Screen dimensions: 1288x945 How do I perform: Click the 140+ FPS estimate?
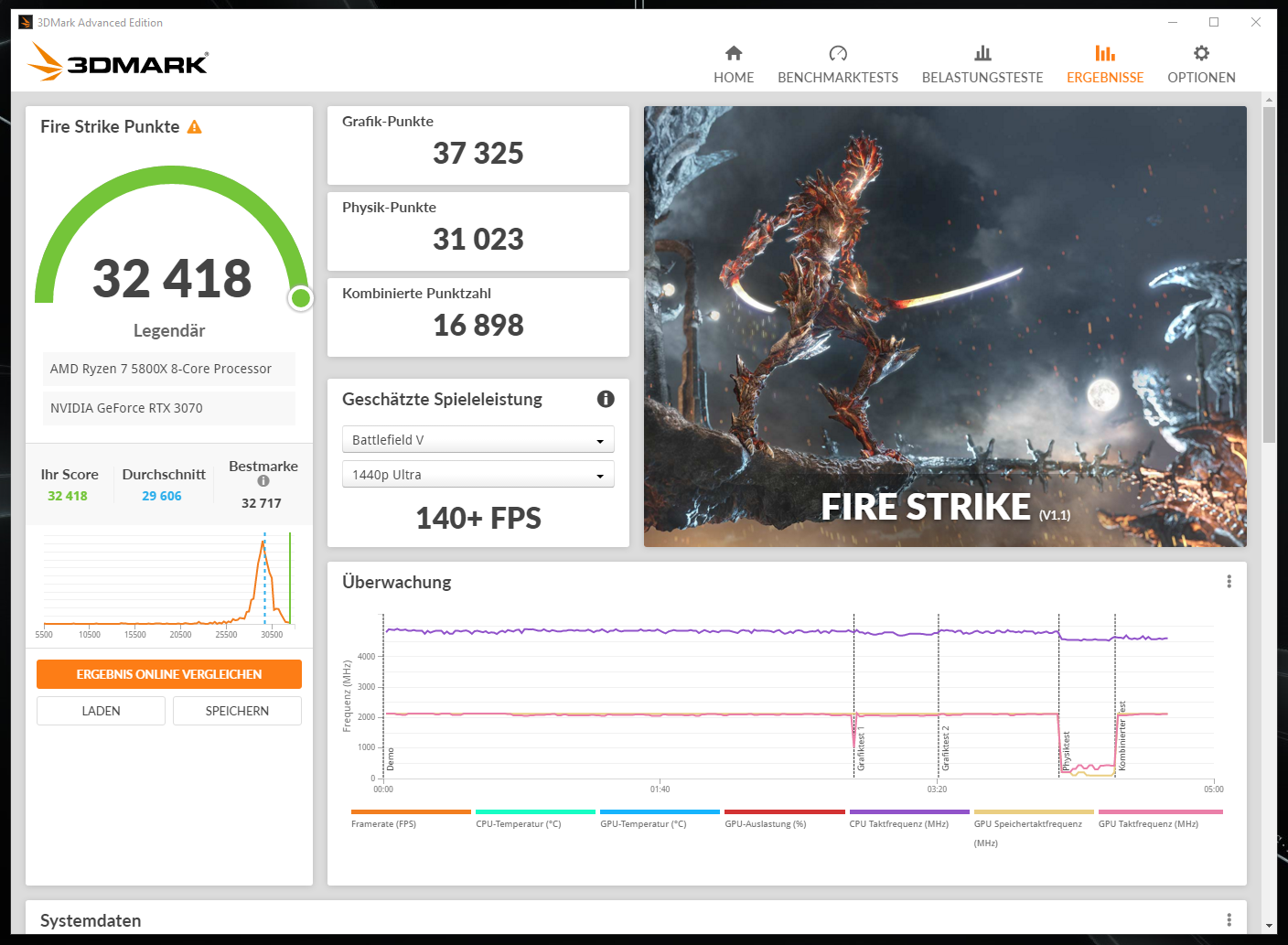tap(478, 518)
